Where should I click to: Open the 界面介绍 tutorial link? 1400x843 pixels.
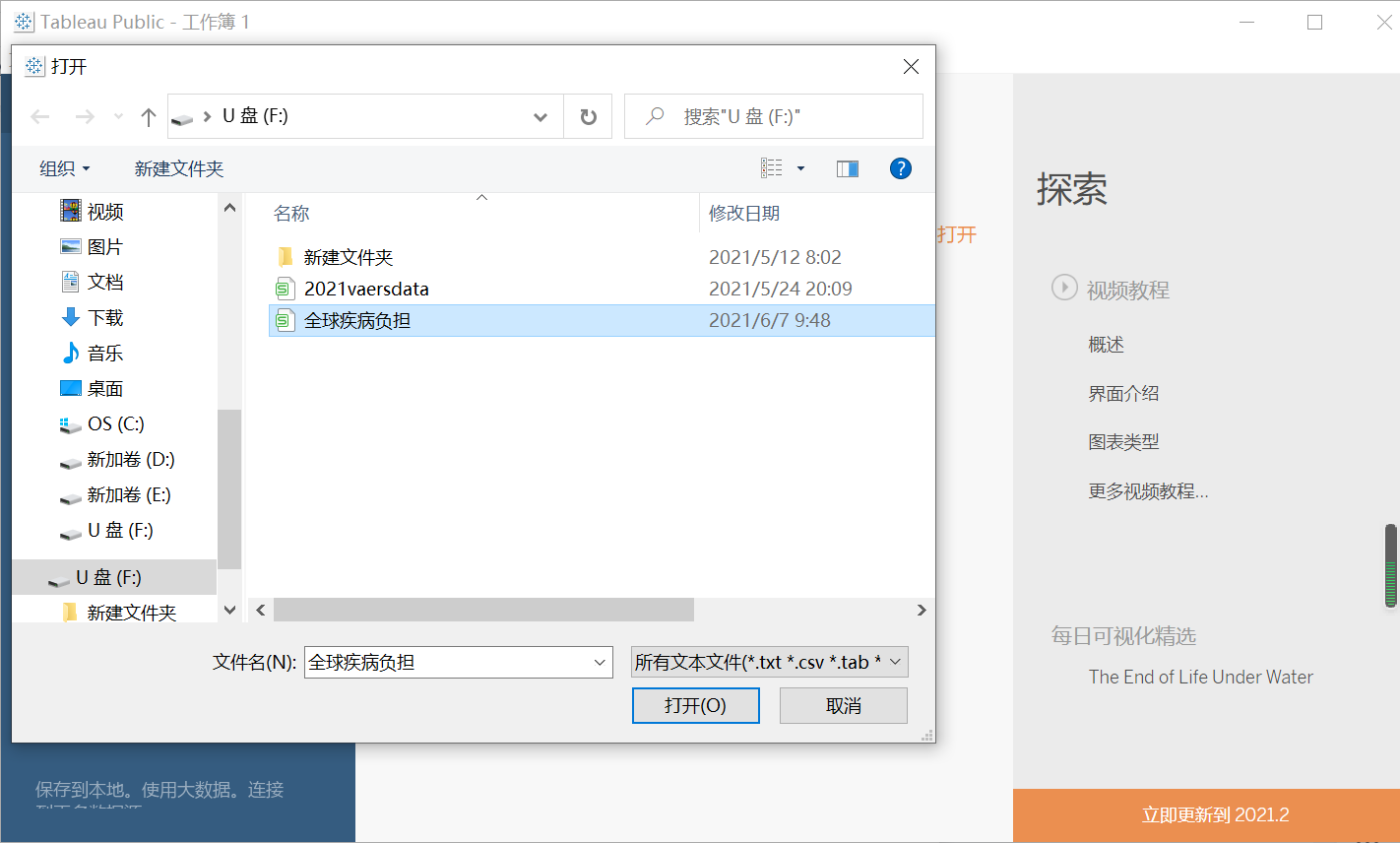coord(1123,393)
